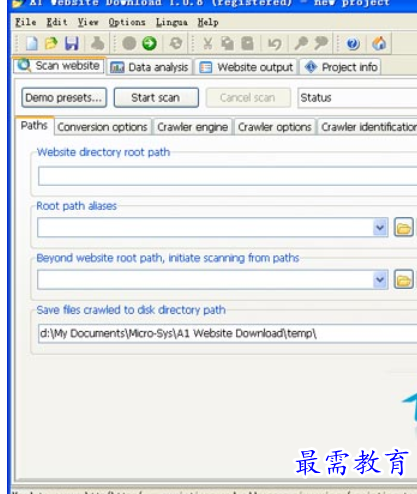Viewport: 417px width, 494px height.
Task: Click the greyed-out print icon in the toolbar
Action: [97, 44]
